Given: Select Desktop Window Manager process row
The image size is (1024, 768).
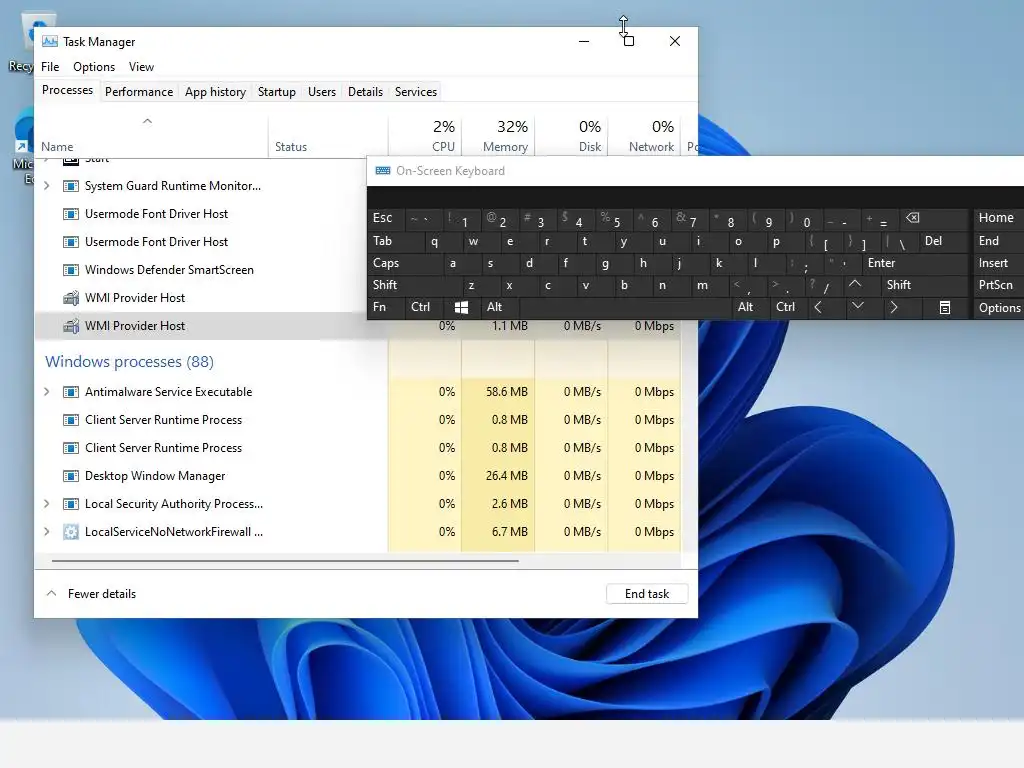Looking at the screenshot, I should pyautogui.click(x=358, y=476).
